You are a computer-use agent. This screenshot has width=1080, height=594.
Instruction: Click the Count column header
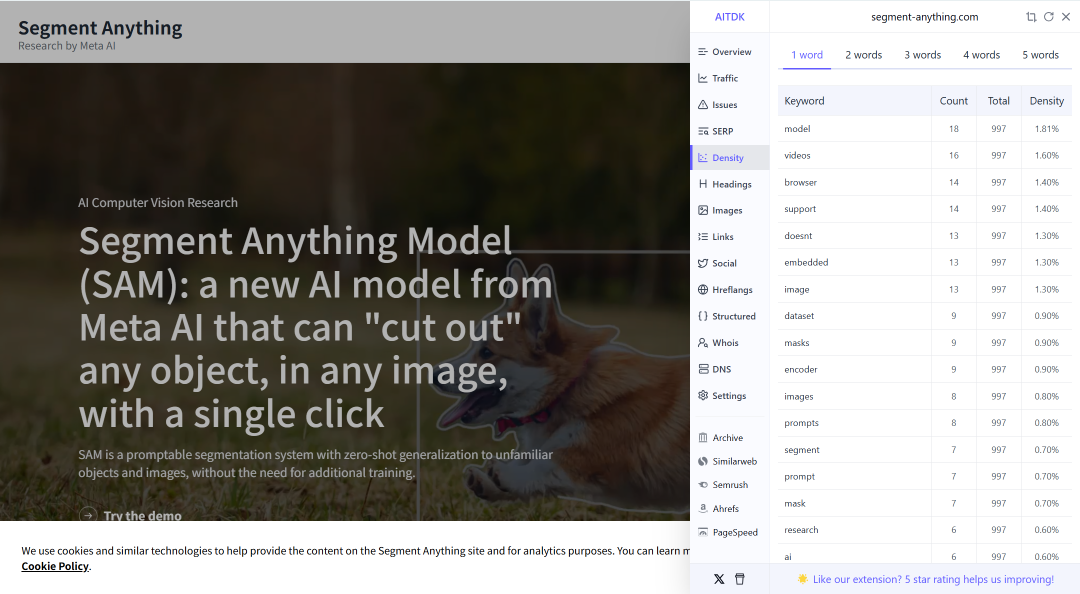pos(954,101)
